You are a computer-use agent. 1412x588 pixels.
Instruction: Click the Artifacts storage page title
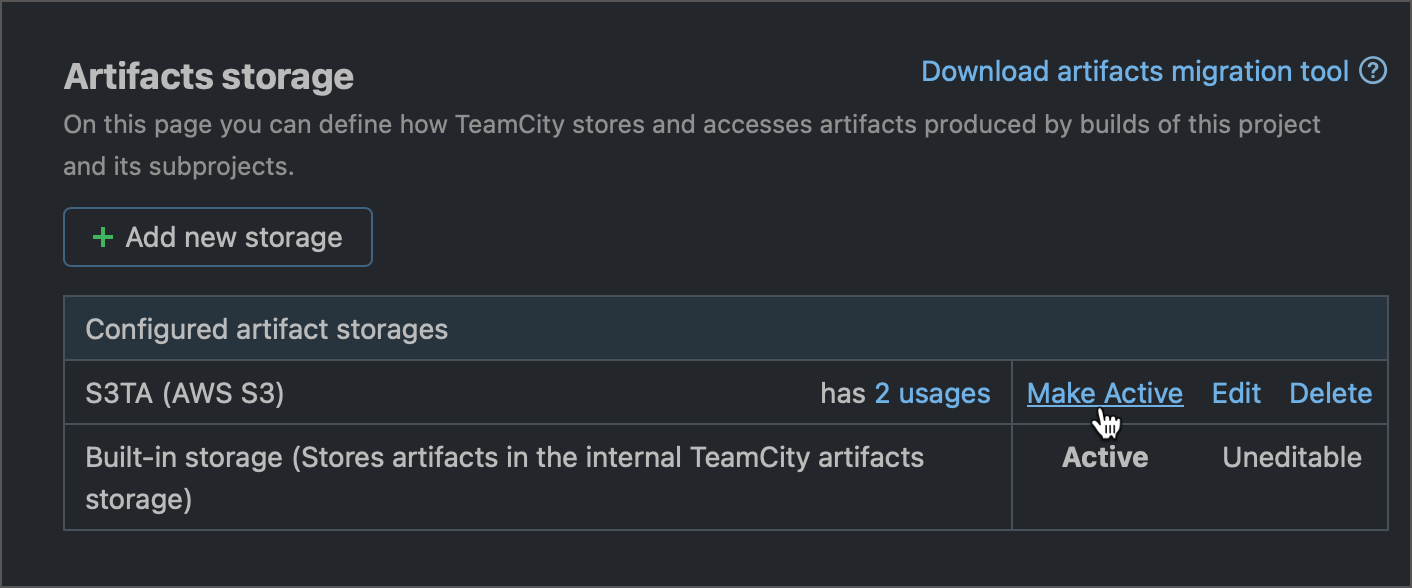[x=208, y=76]
